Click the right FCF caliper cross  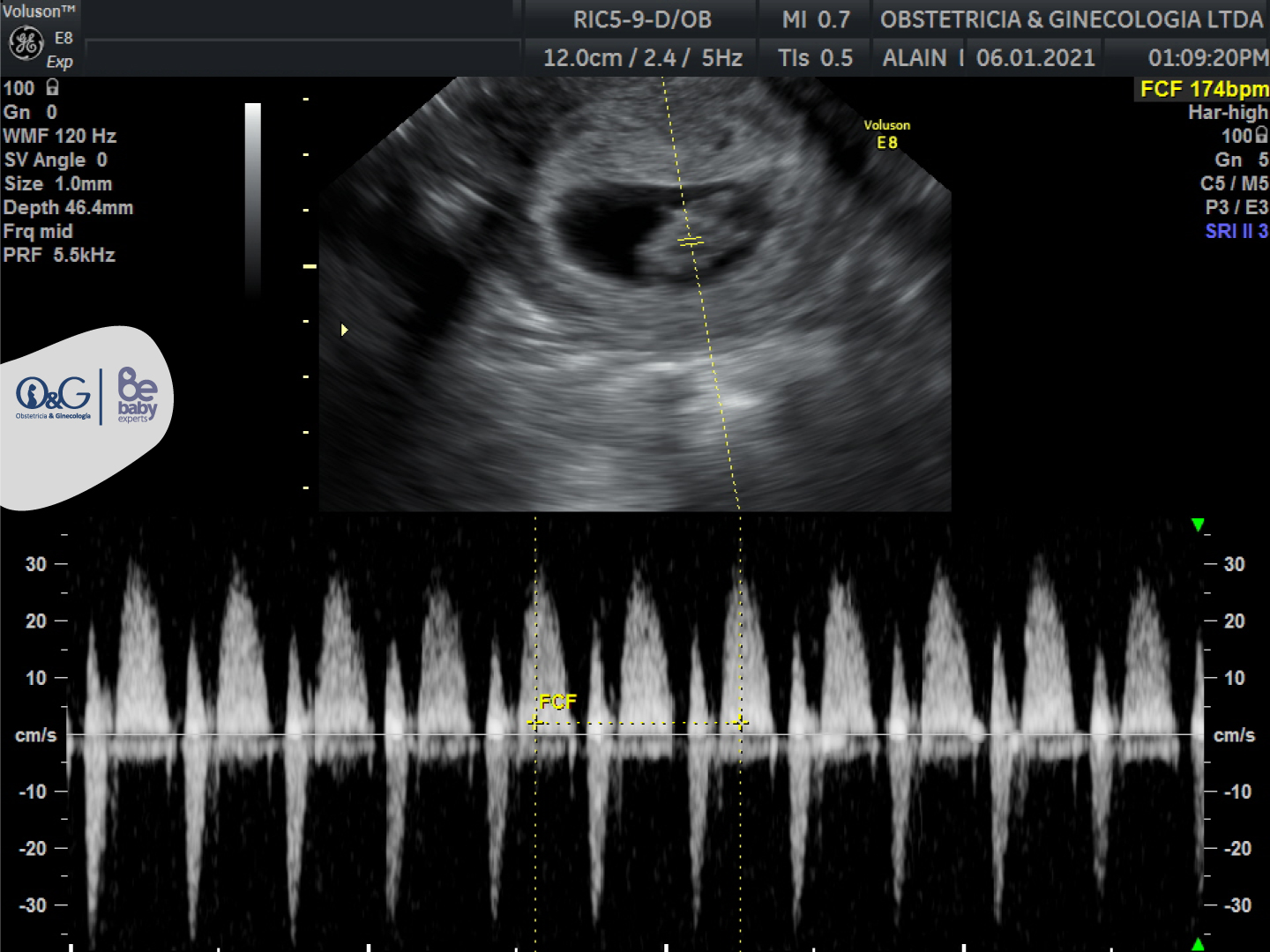(740, 723)
